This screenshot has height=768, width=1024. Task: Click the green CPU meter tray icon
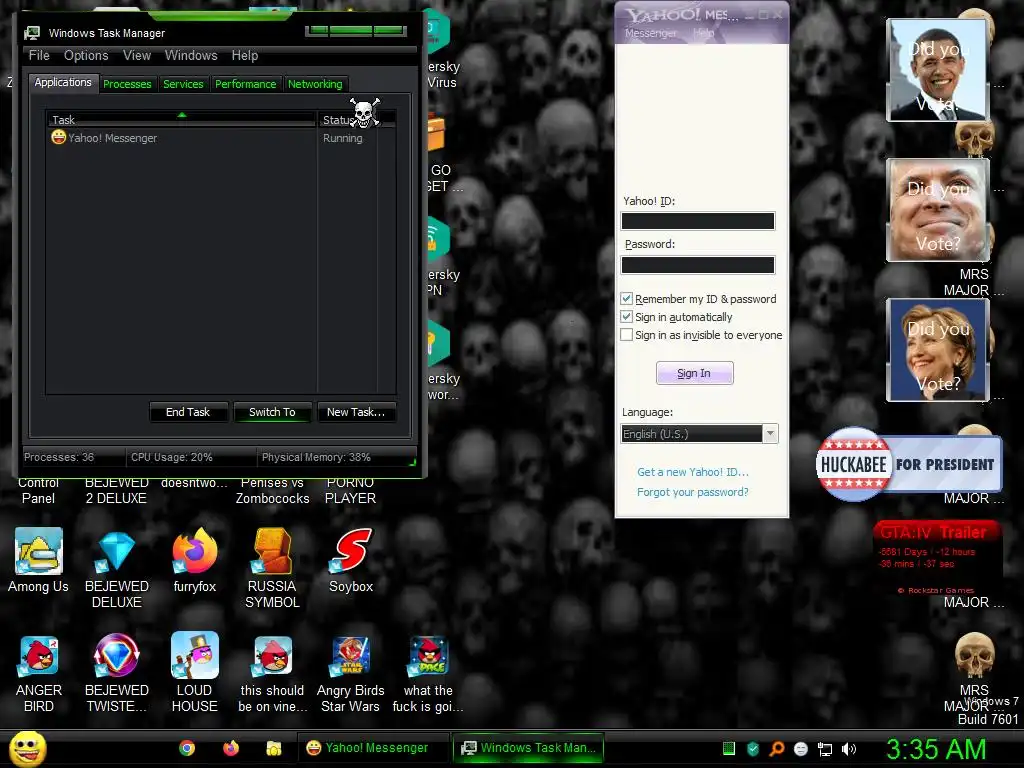click(x=729, y=748)
